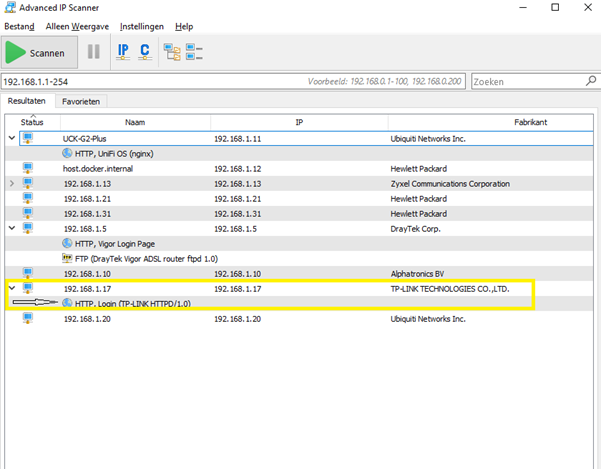Close the Advanced IP Scanner window
This screenshot has height=469, width=601.
588,7
